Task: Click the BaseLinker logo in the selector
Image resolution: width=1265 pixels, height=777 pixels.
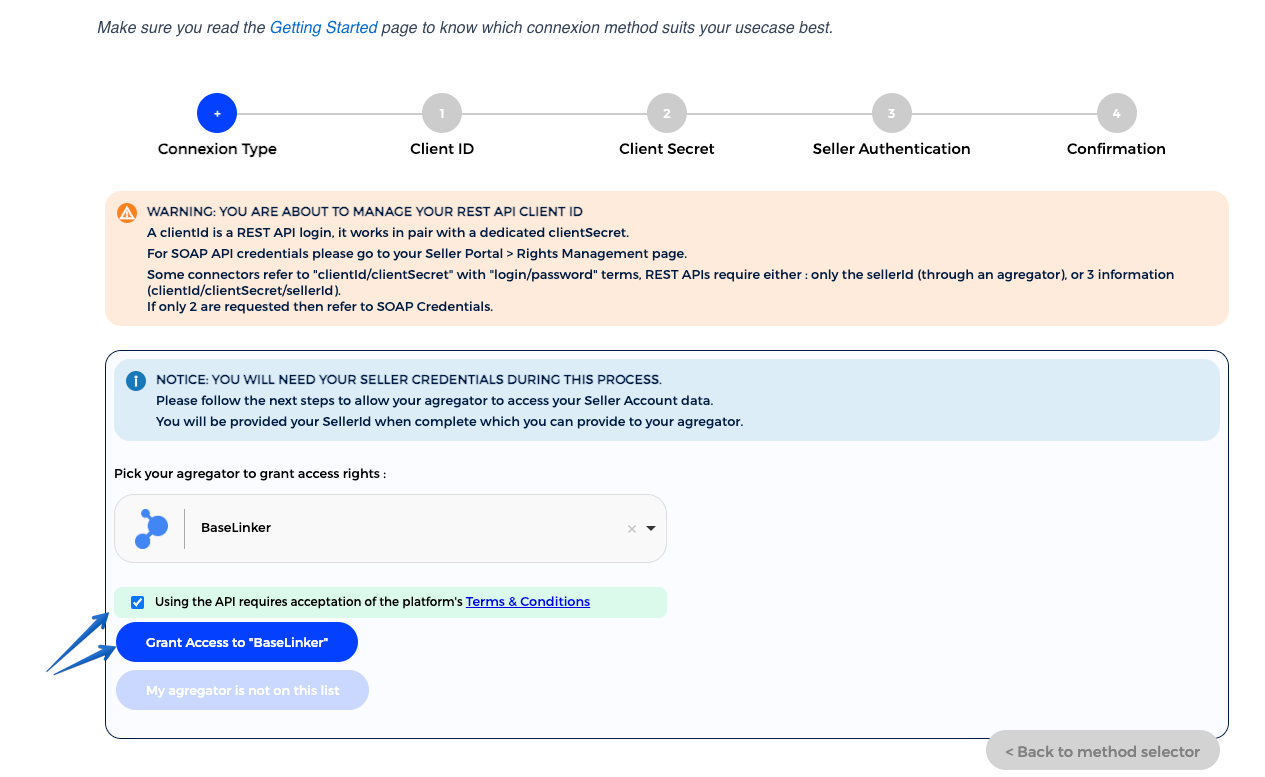Action: [151, 528]
